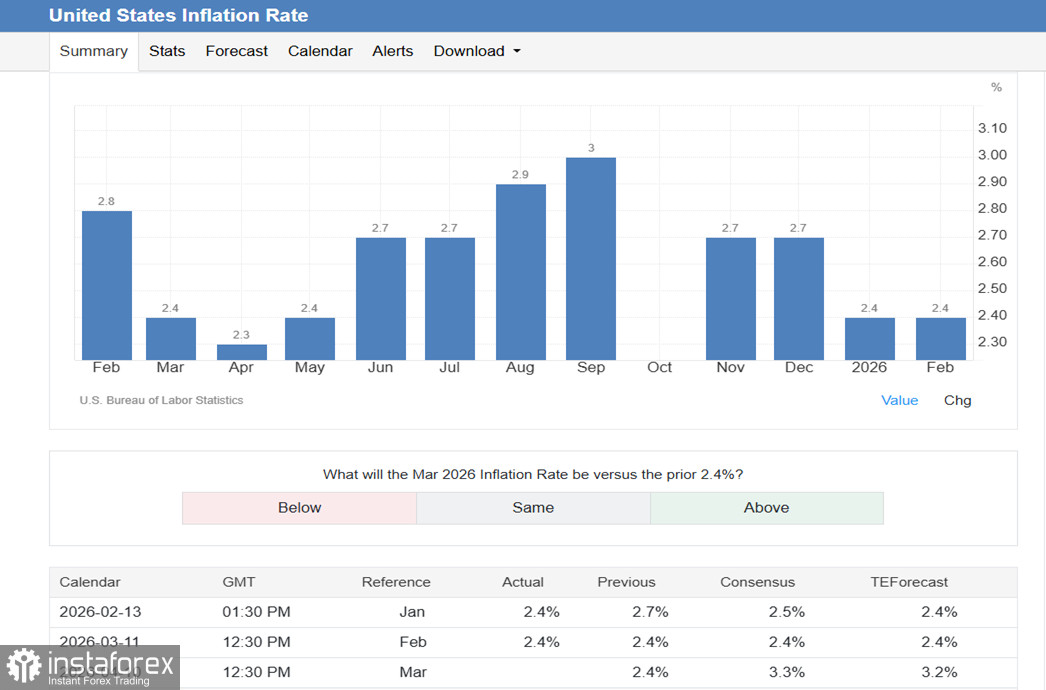Screen dimensions: 1046x690
Task: Click the Sep bar showing 3
Action: [x=591, y=258]
